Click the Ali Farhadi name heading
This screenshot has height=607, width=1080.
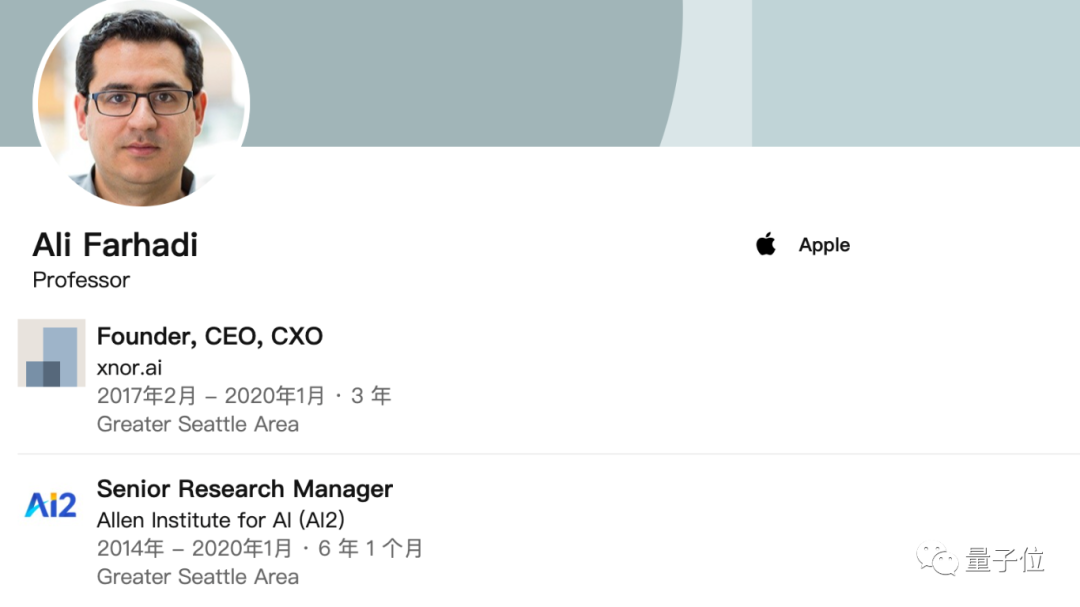115,245
